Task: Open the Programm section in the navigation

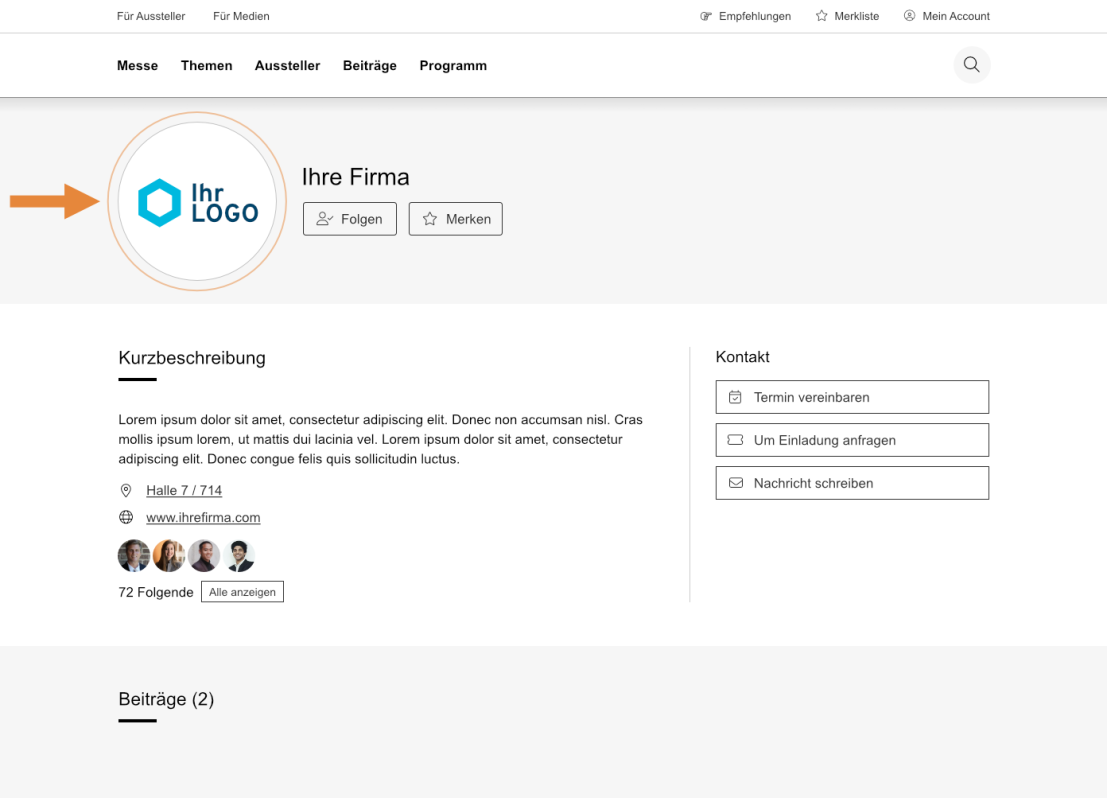Action: pos(453,65)
